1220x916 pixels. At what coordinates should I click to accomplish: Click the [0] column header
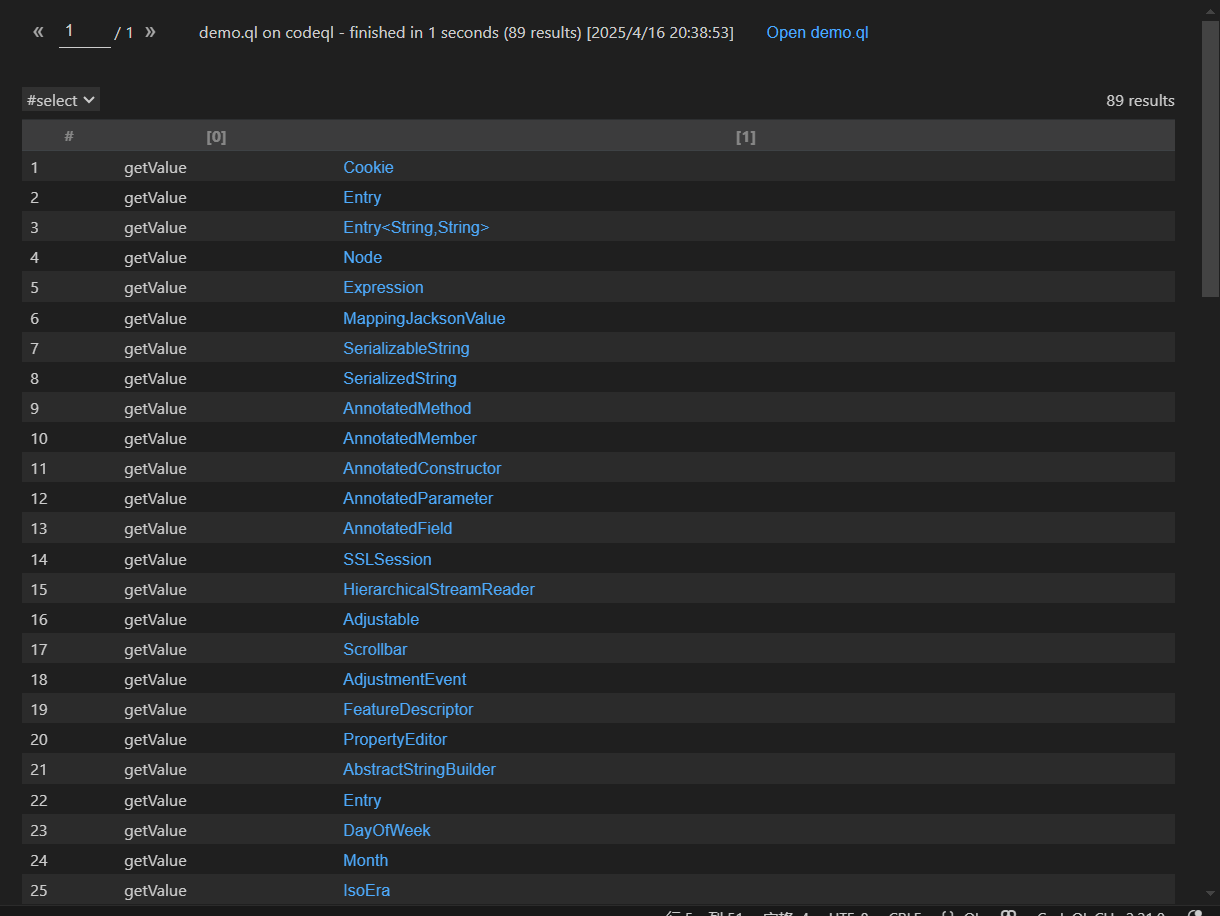(x=216, y=136)
